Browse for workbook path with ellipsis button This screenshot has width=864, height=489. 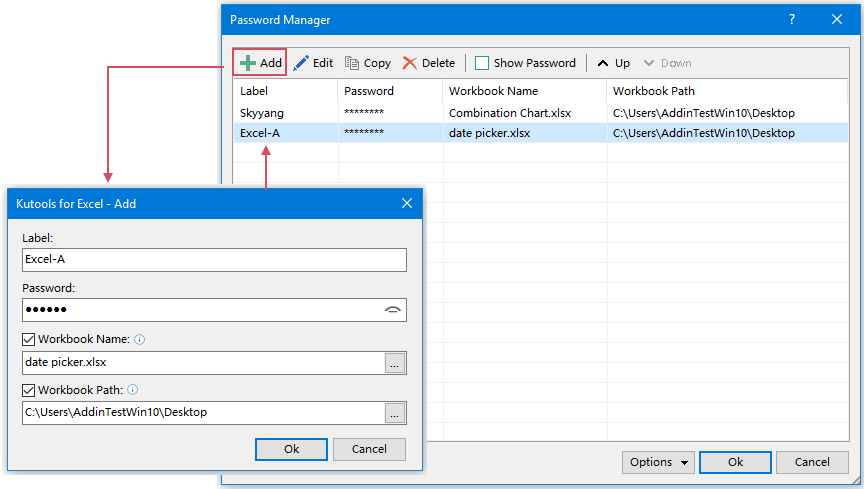(395, 413)
